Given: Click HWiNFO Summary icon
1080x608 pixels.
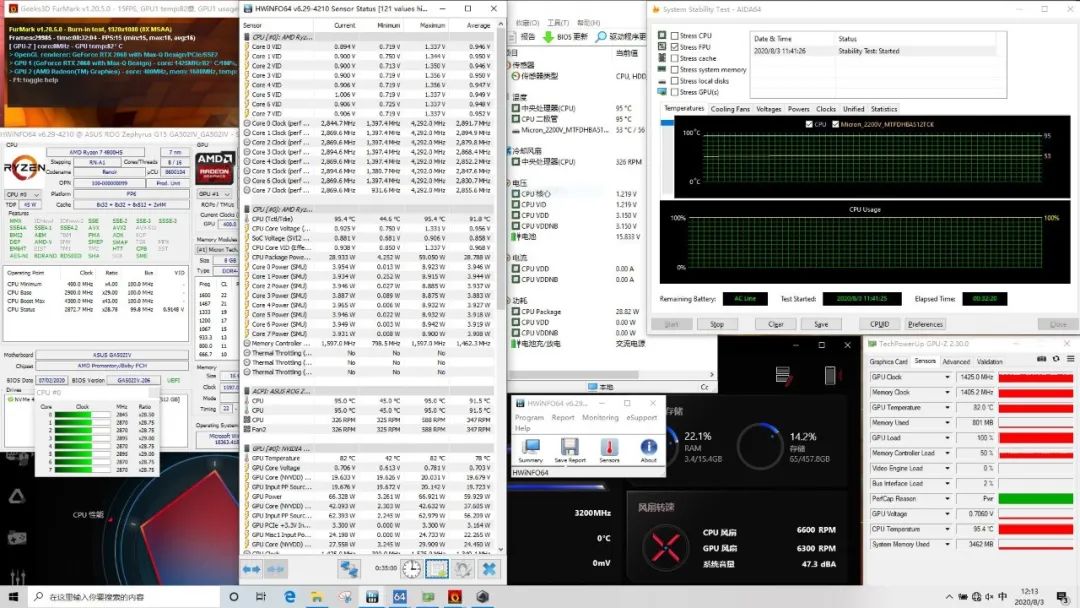Looking at the screenshot, I should pyautogui.click(x=530, y=448).
